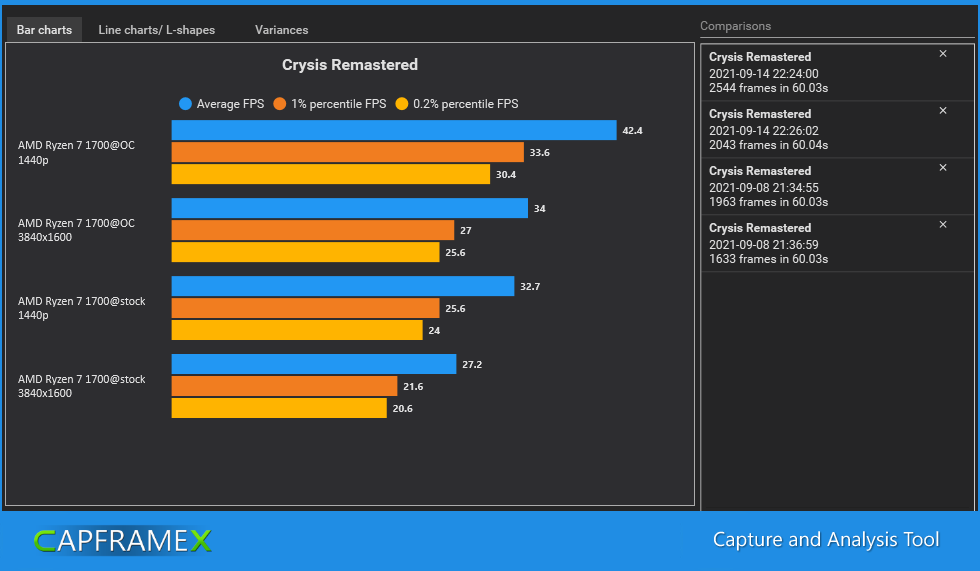This screenshot has height=571, width=980.
Task: Click the AMD Ryzen 7 1700@OC 1440p label
Action: click(76, 152)
